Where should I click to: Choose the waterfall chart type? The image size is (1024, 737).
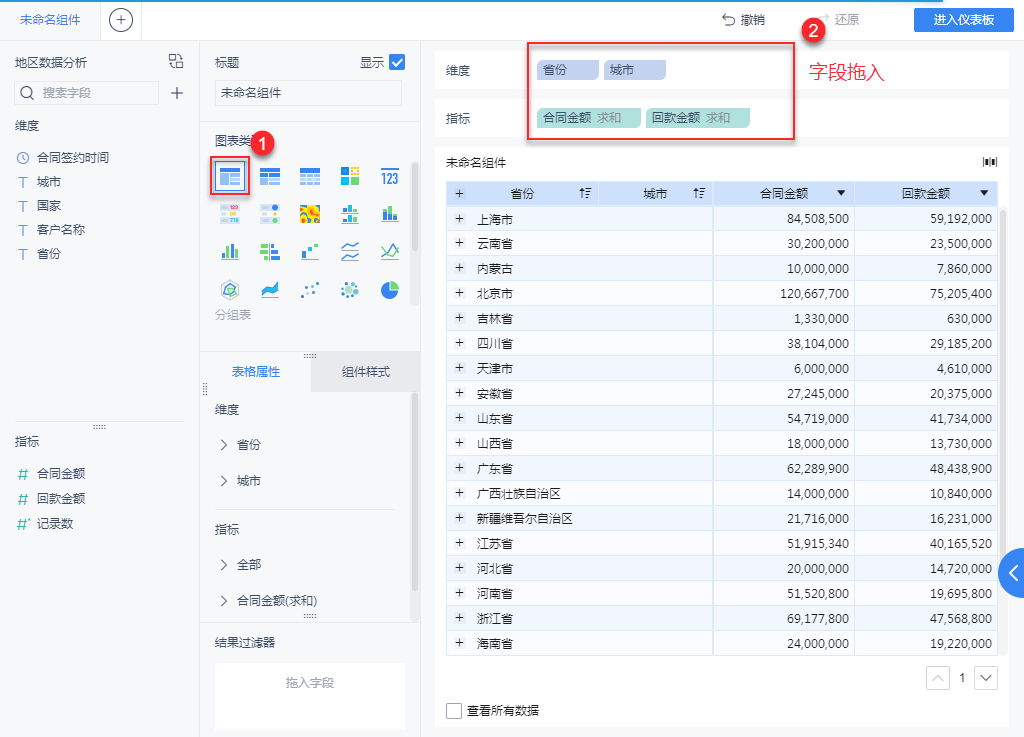tap(310, 251)
